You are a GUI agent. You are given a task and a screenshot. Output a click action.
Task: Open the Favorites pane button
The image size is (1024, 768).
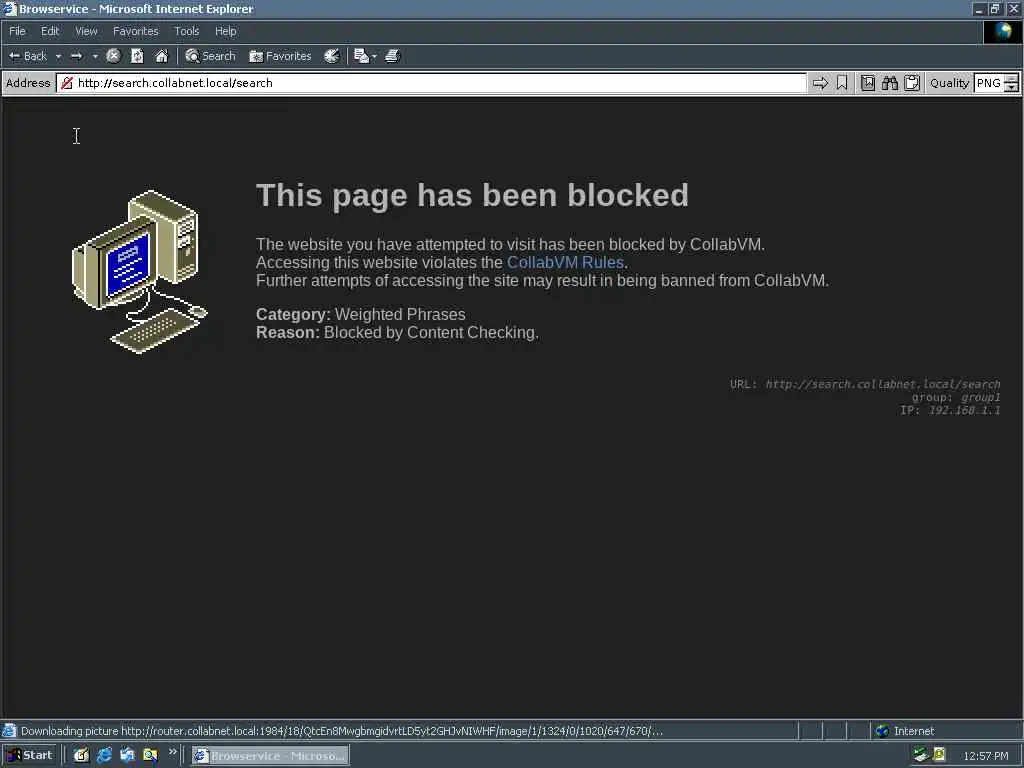(x=280, y=56)
